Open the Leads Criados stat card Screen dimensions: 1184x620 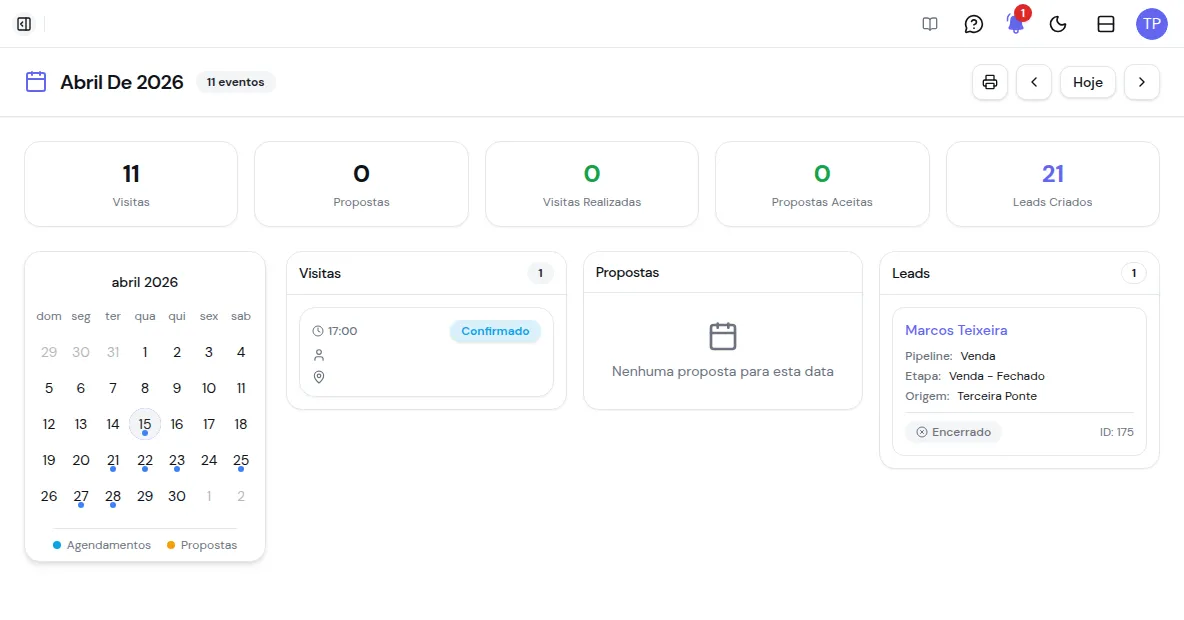[1052, 184]
